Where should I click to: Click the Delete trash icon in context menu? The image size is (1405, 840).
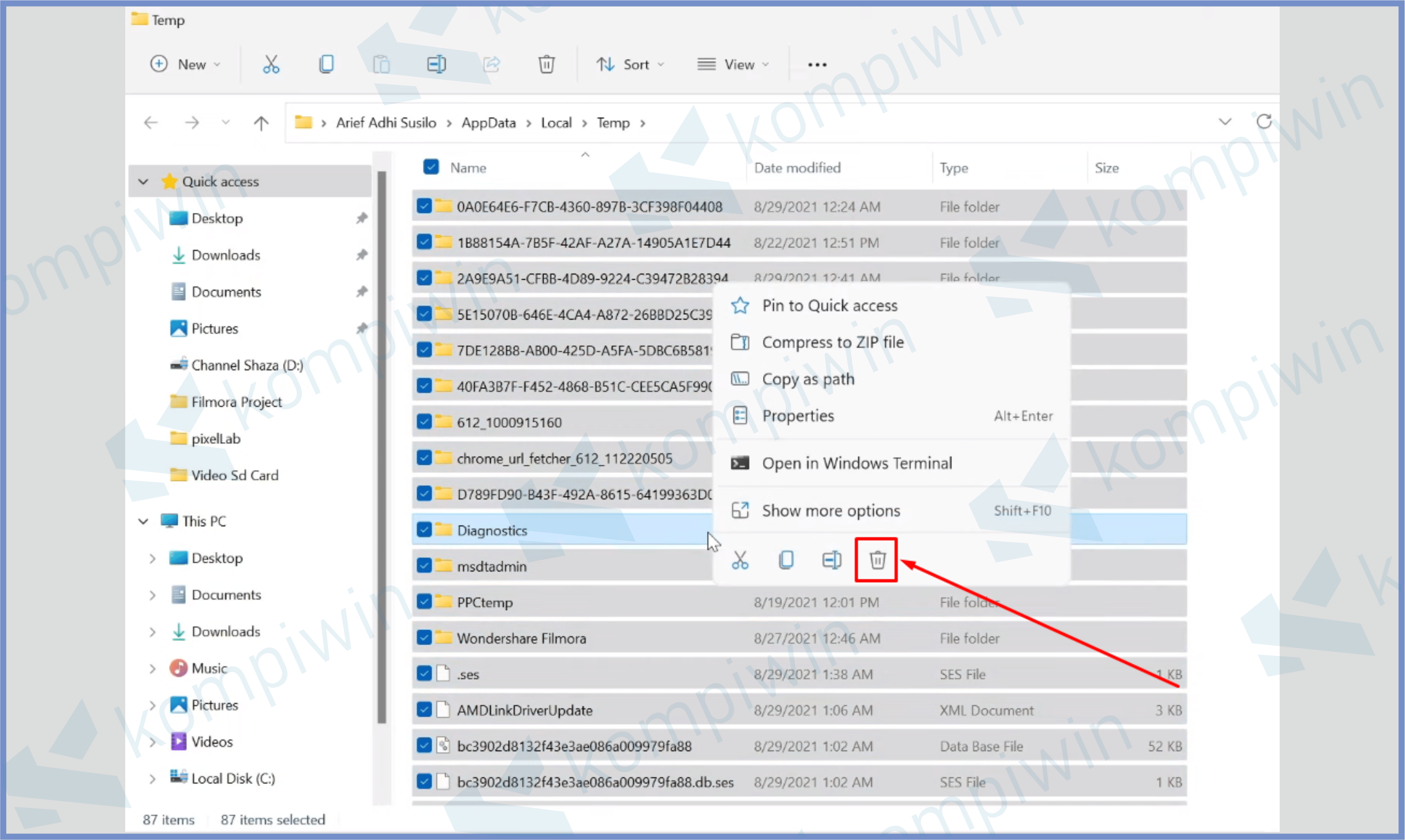click(x=877, y=560)
